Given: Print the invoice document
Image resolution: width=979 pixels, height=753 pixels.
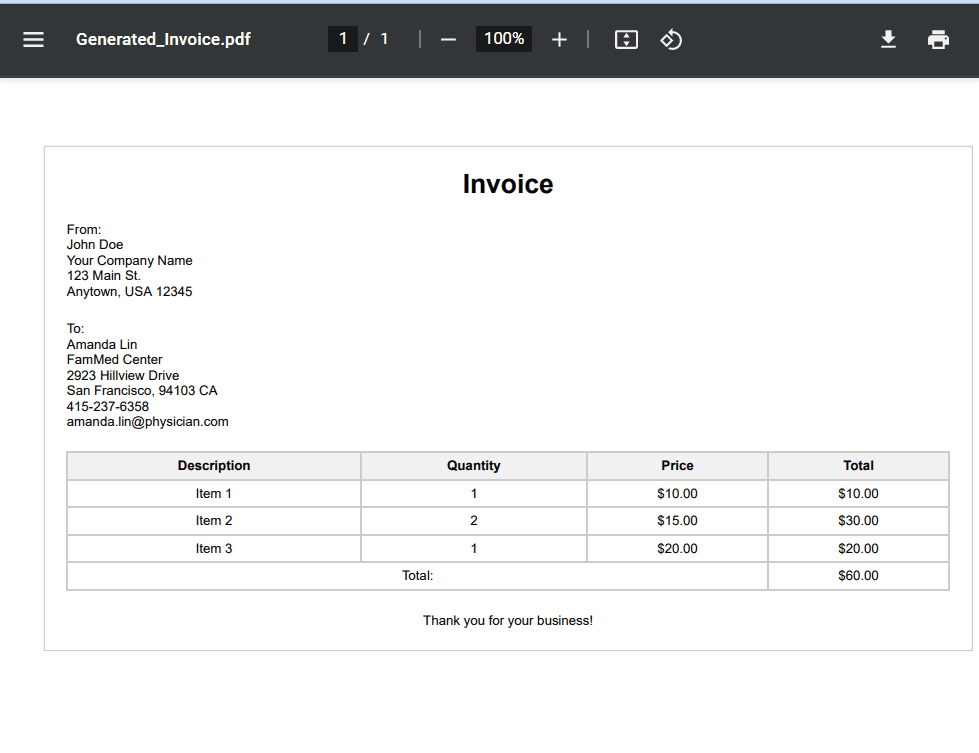Looking at the screenshot, I should (x=937, y=39).
